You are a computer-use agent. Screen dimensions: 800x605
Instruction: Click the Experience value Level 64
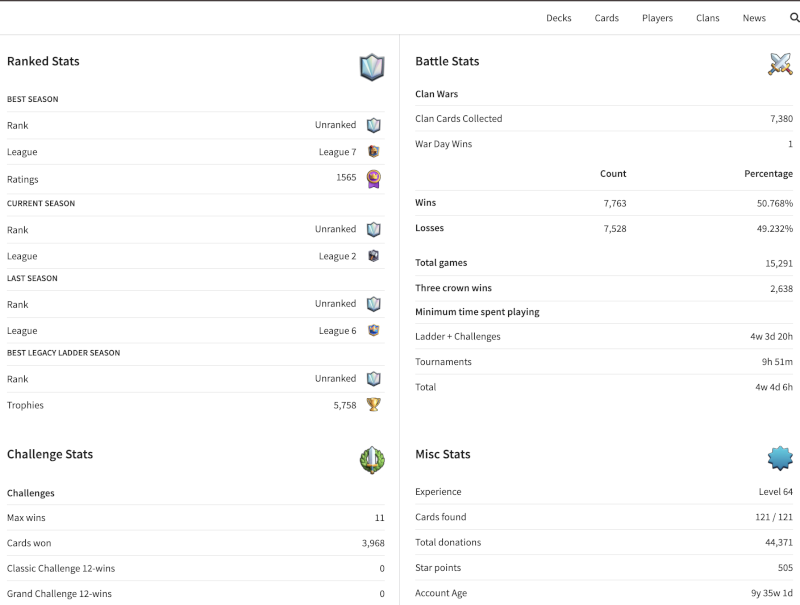pyautogui.click(x=776, y=492)
